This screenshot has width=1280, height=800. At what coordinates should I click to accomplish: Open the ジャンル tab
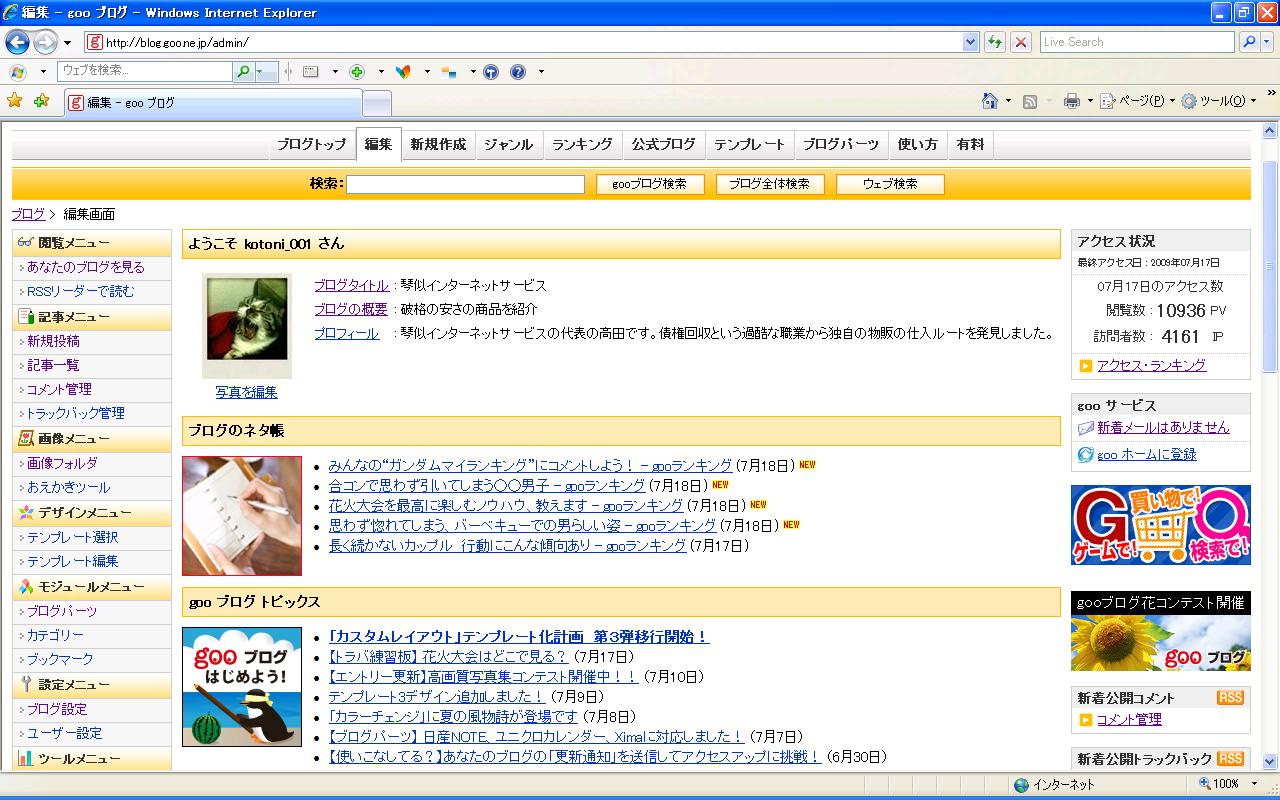(509, 144)
